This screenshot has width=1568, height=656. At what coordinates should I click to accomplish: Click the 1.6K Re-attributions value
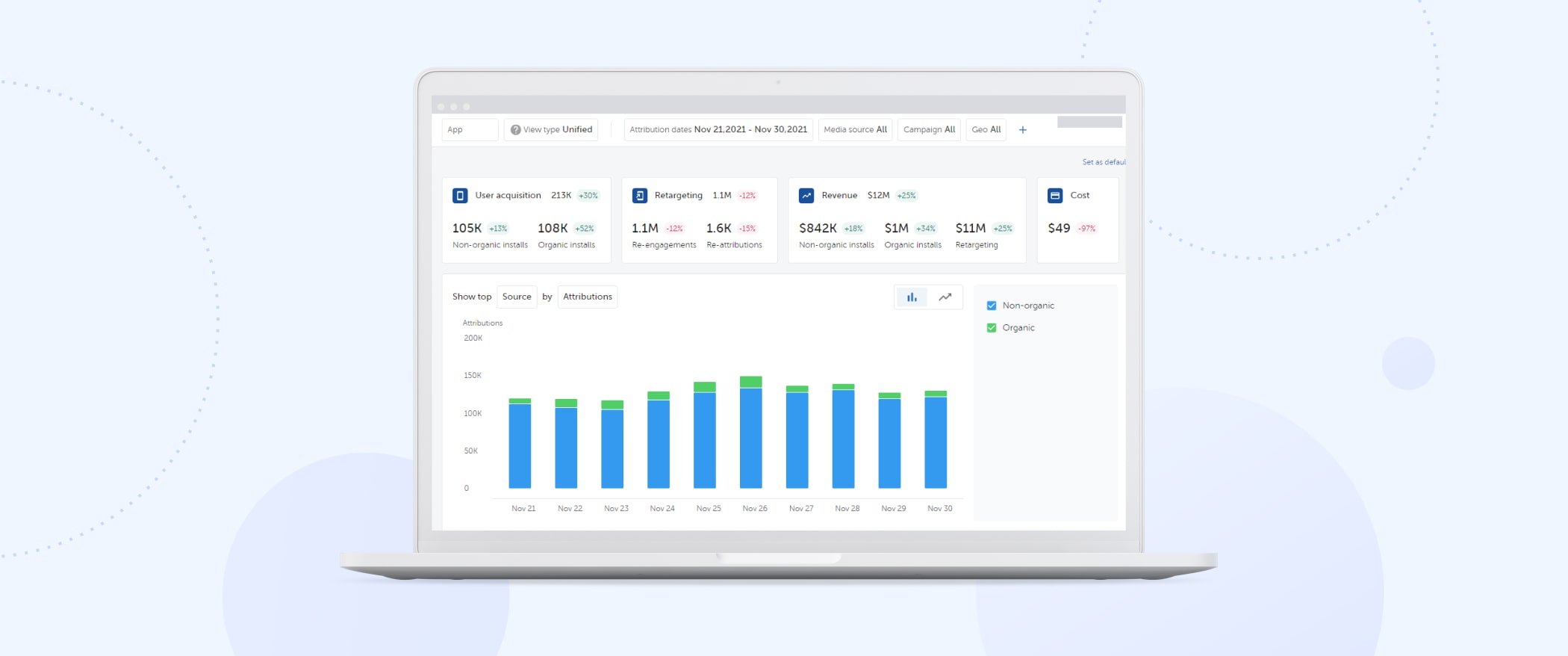point(718,229)
